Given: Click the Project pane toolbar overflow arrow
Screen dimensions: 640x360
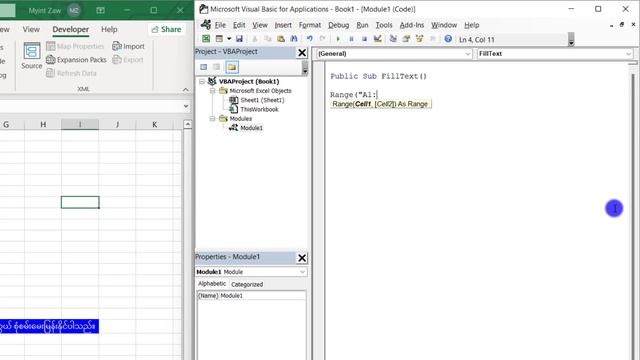Looking at the screenshot, I should pos(305,69).
